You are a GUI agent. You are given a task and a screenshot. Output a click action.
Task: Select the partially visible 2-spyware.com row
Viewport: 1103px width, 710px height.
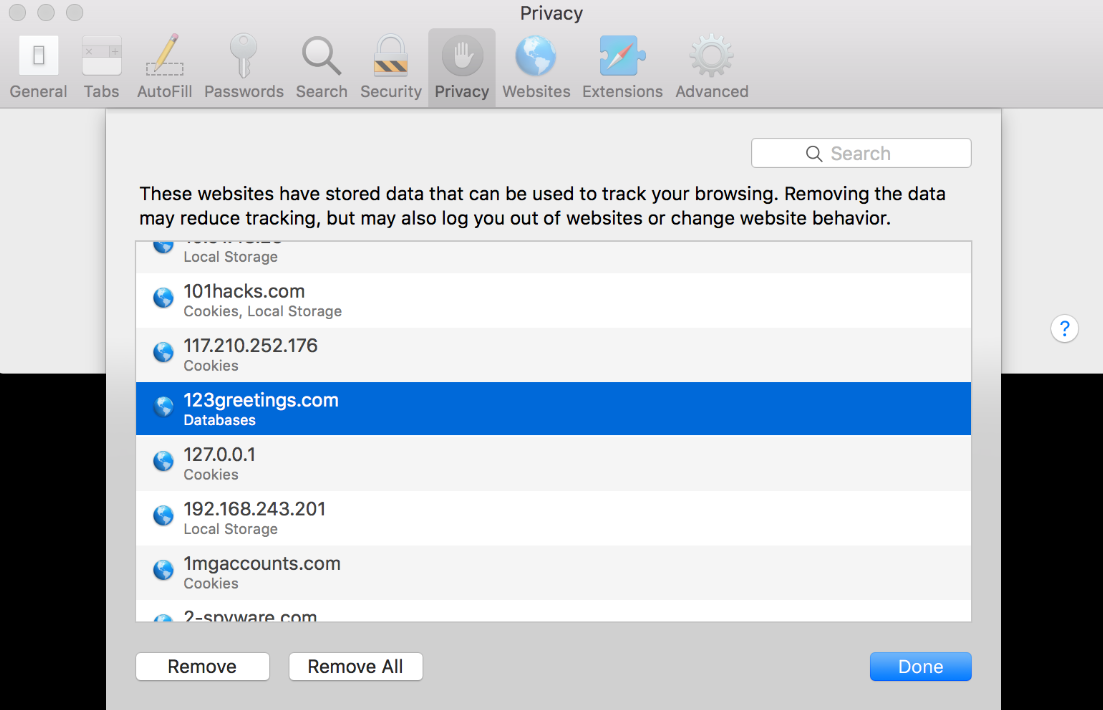click(x=554, y=610)
